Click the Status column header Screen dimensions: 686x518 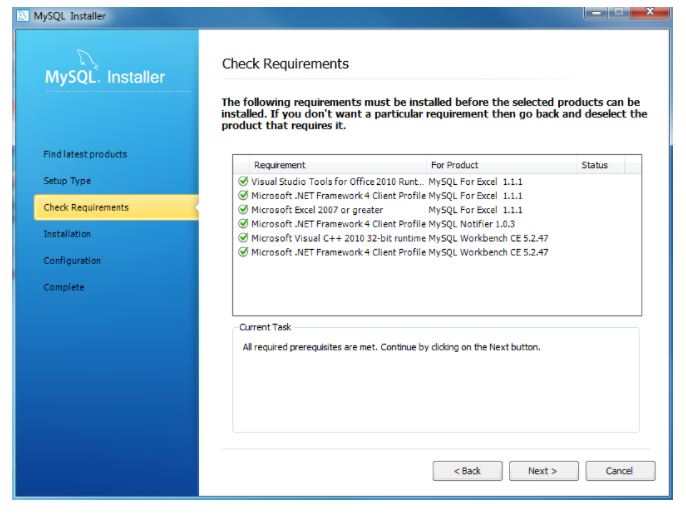tap(601, 165)
